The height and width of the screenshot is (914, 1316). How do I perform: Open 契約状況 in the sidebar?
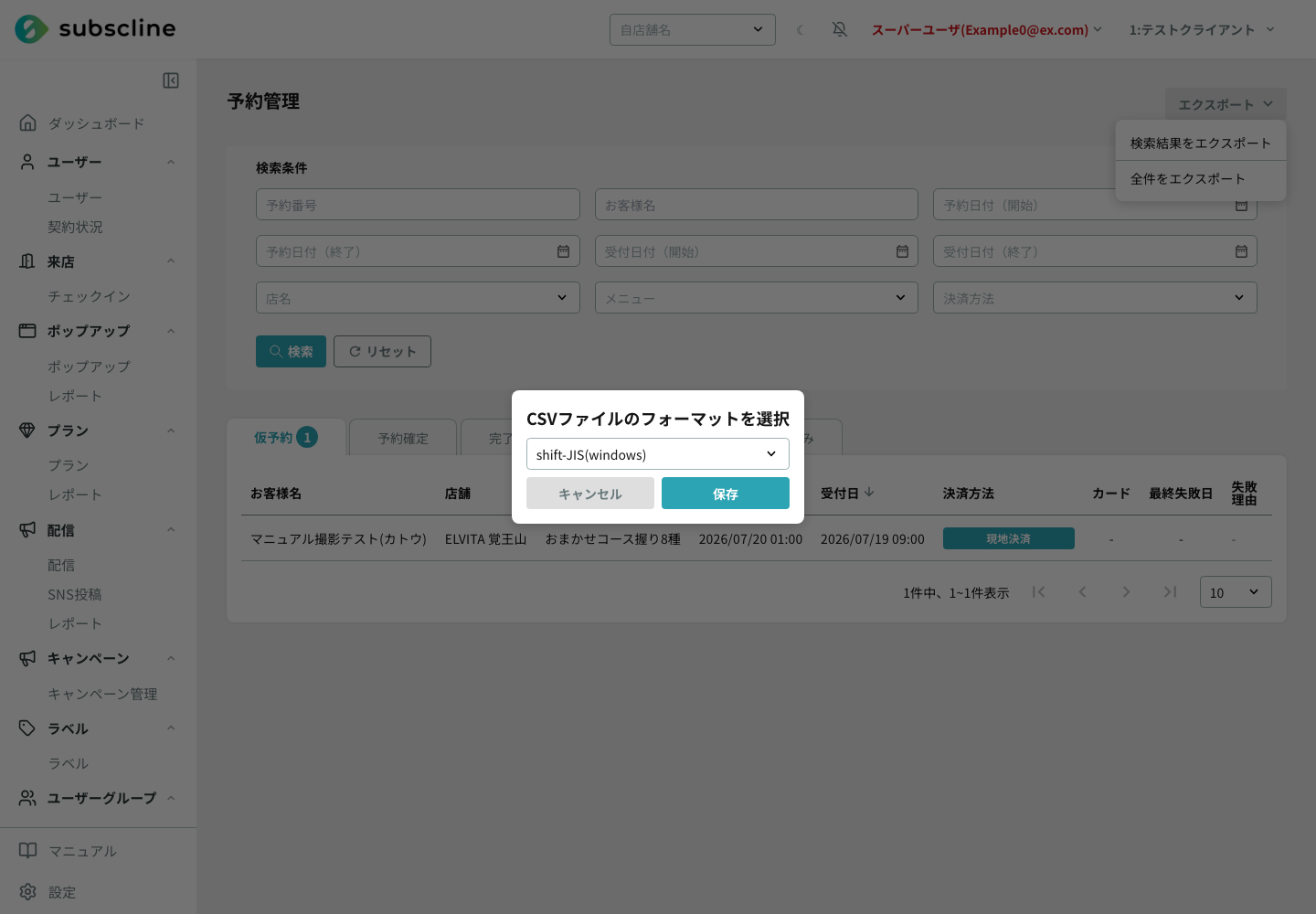click(75, 227)
